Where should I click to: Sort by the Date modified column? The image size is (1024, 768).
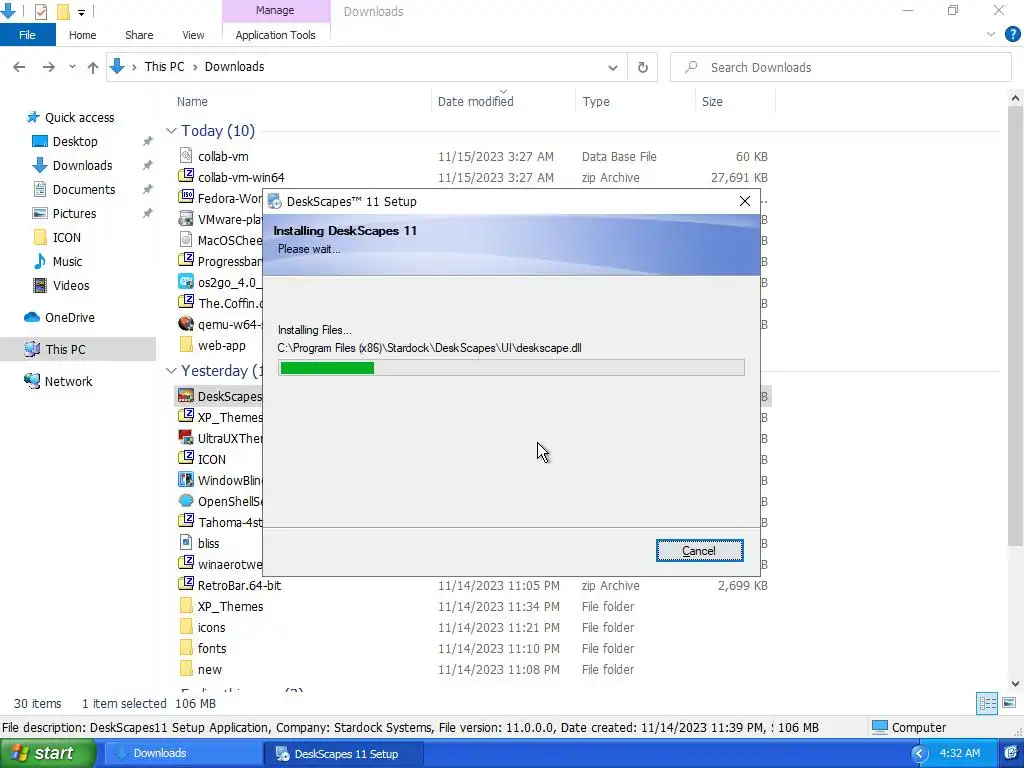point(475,102)
